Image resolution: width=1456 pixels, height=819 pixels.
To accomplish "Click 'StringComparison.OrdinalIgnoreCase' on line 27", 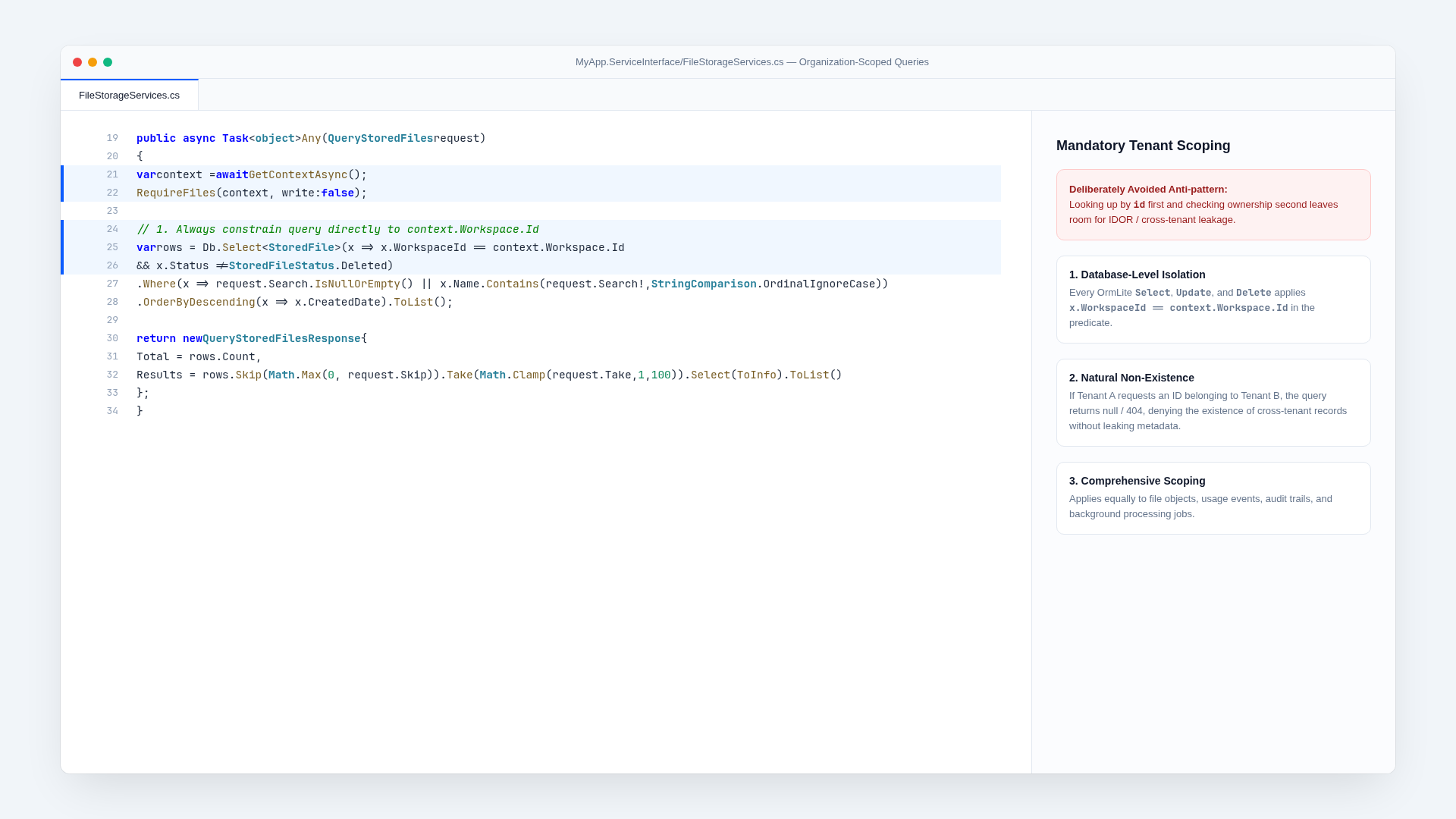I will pyautogui.click(x=764, y=284).
